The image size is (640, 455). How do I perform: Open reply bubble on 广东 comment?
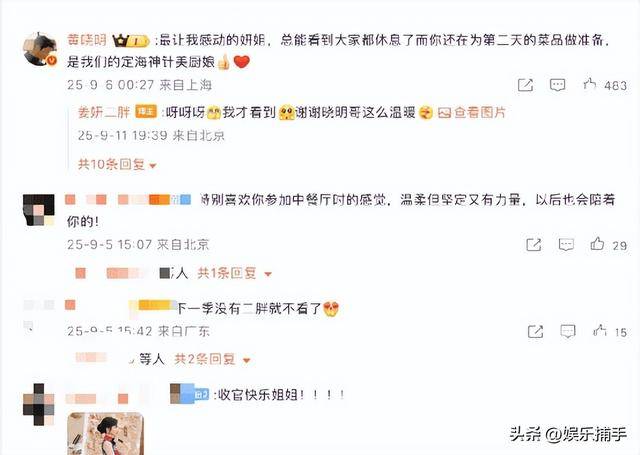coord(568,331)
